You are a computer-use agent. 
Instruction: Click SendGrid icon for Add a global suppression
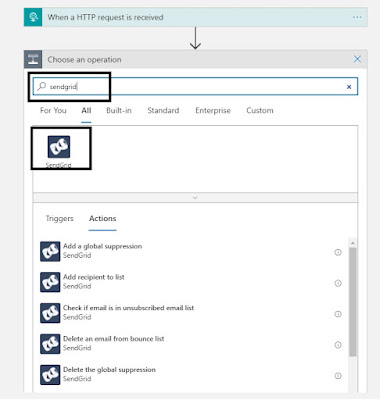tap(50, 251)
